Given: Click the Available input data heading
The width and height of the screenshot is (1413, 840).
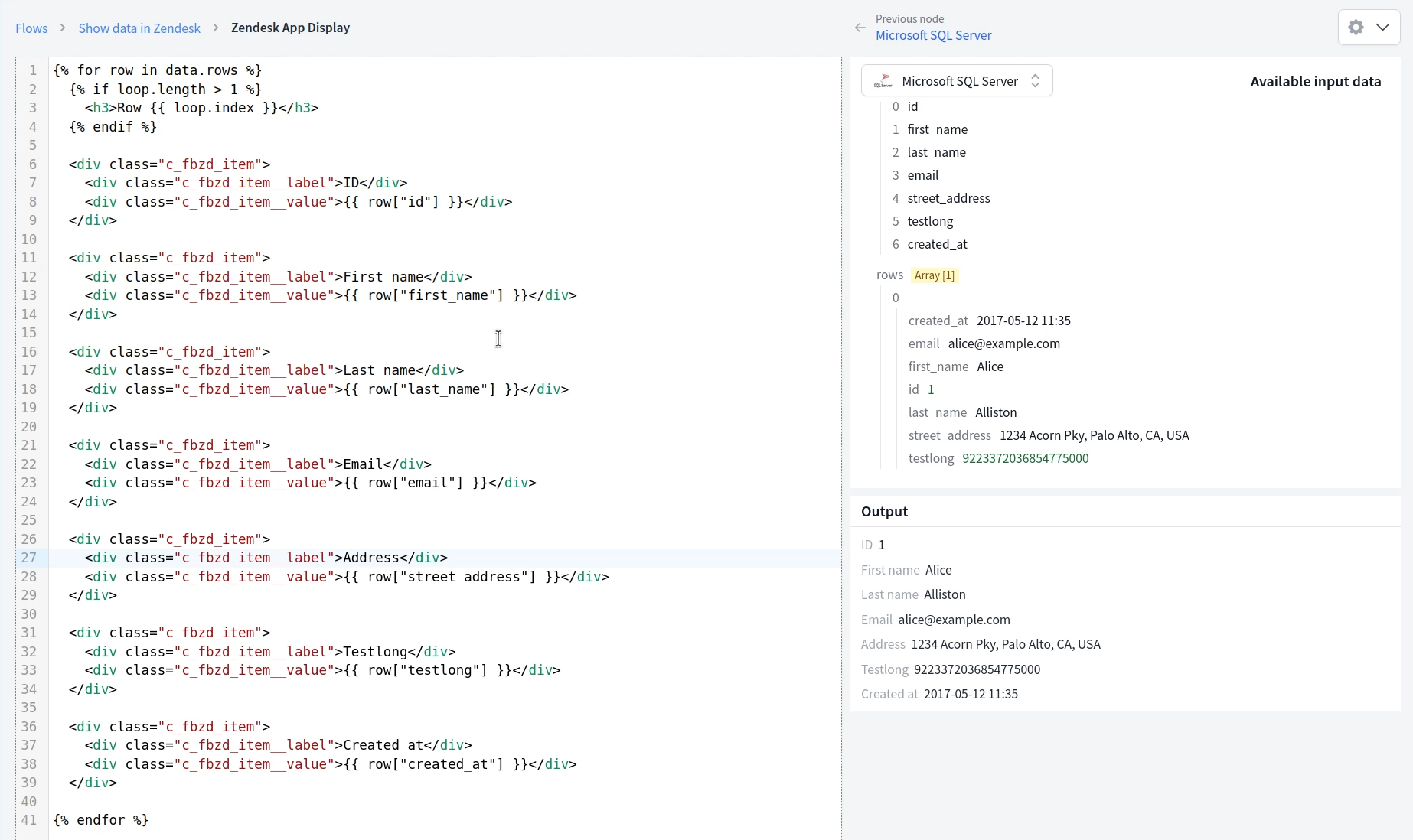Looking at the screenshot, I should [1315, 81].
